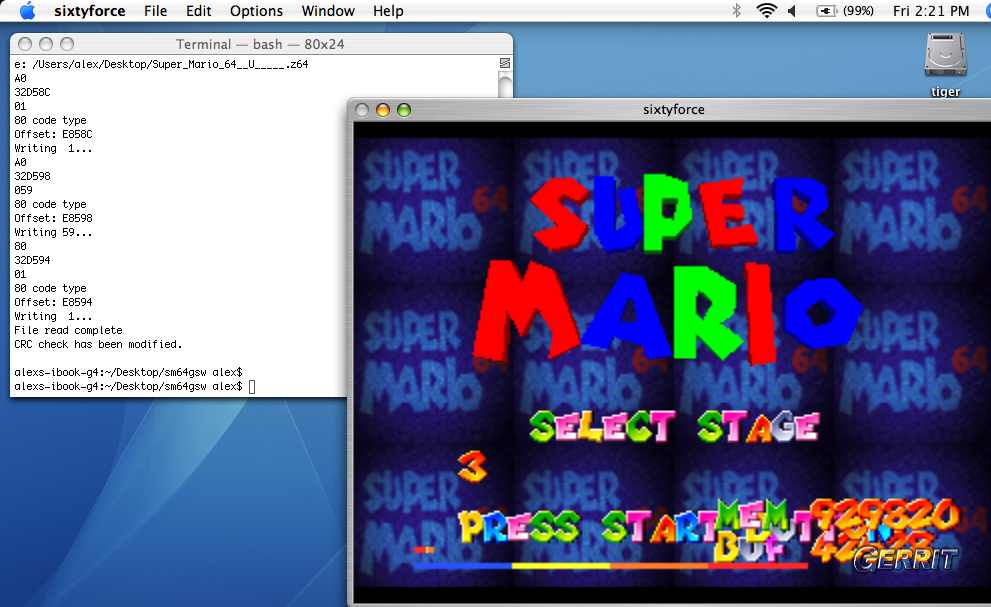Open the Window menu
Screen dimensions: 991x607
point(328,11)
